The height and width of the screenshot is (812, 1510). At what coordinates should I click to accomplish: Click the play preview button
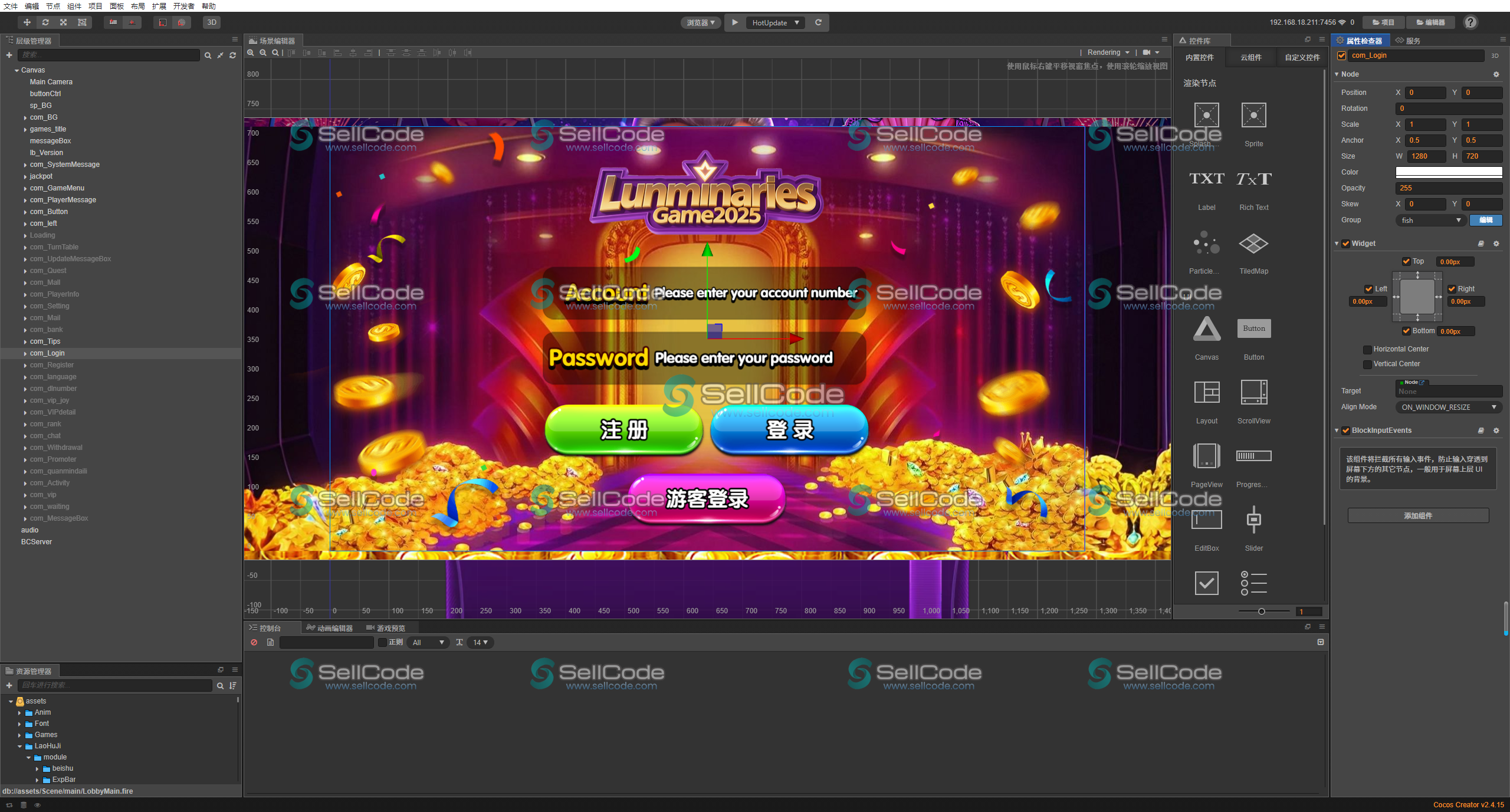tap(734, 22)
